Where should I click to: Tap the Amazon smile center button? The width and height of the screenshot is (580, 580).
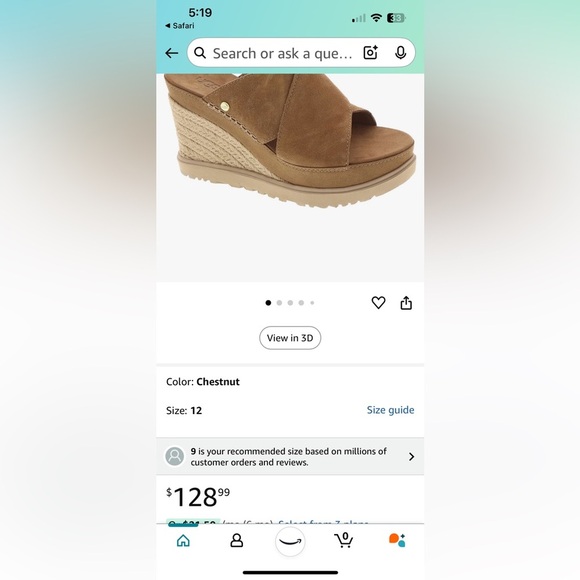tap(290, 542)
